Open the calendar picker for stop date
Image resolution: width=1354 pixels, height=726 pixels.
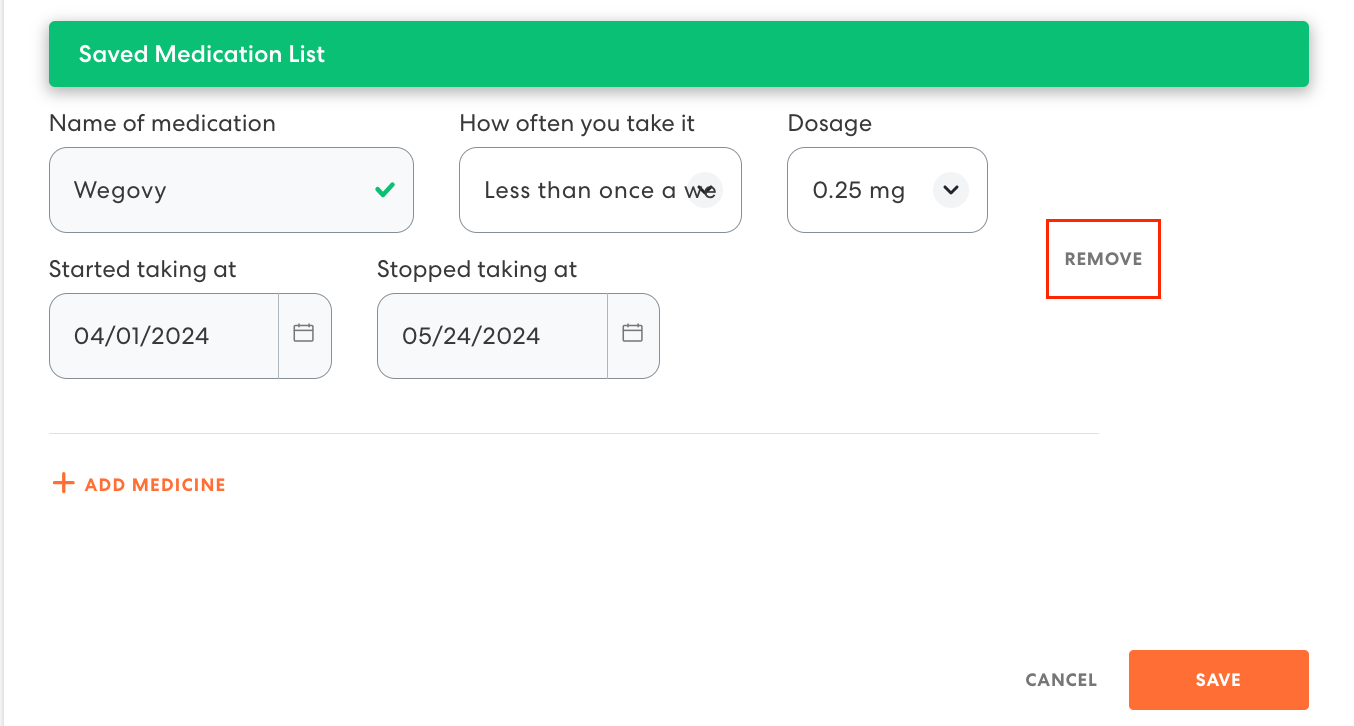[x=632, y=334]
